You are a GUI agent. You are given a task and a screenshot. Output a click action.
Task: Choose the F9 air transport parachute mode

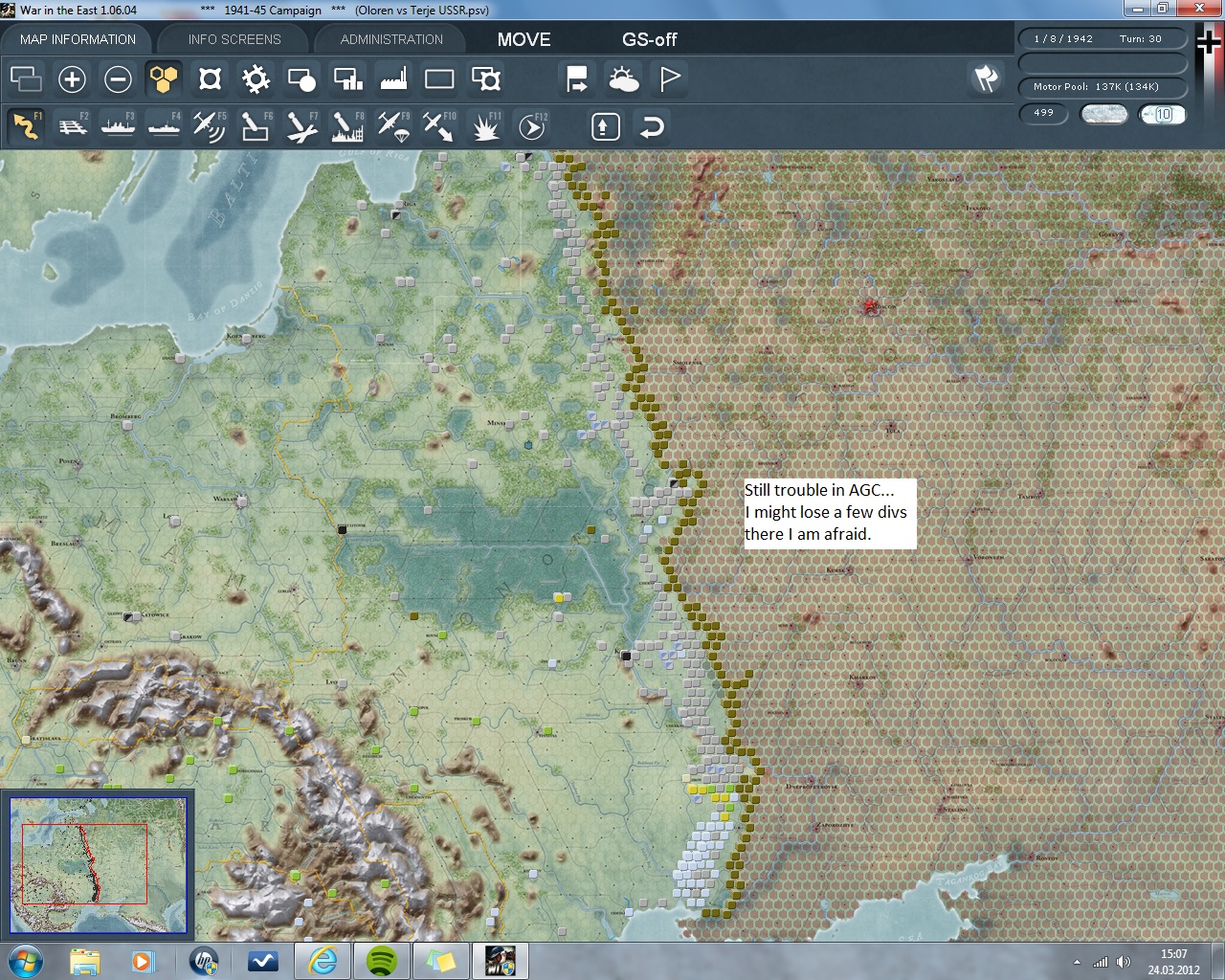click(392, 126)
